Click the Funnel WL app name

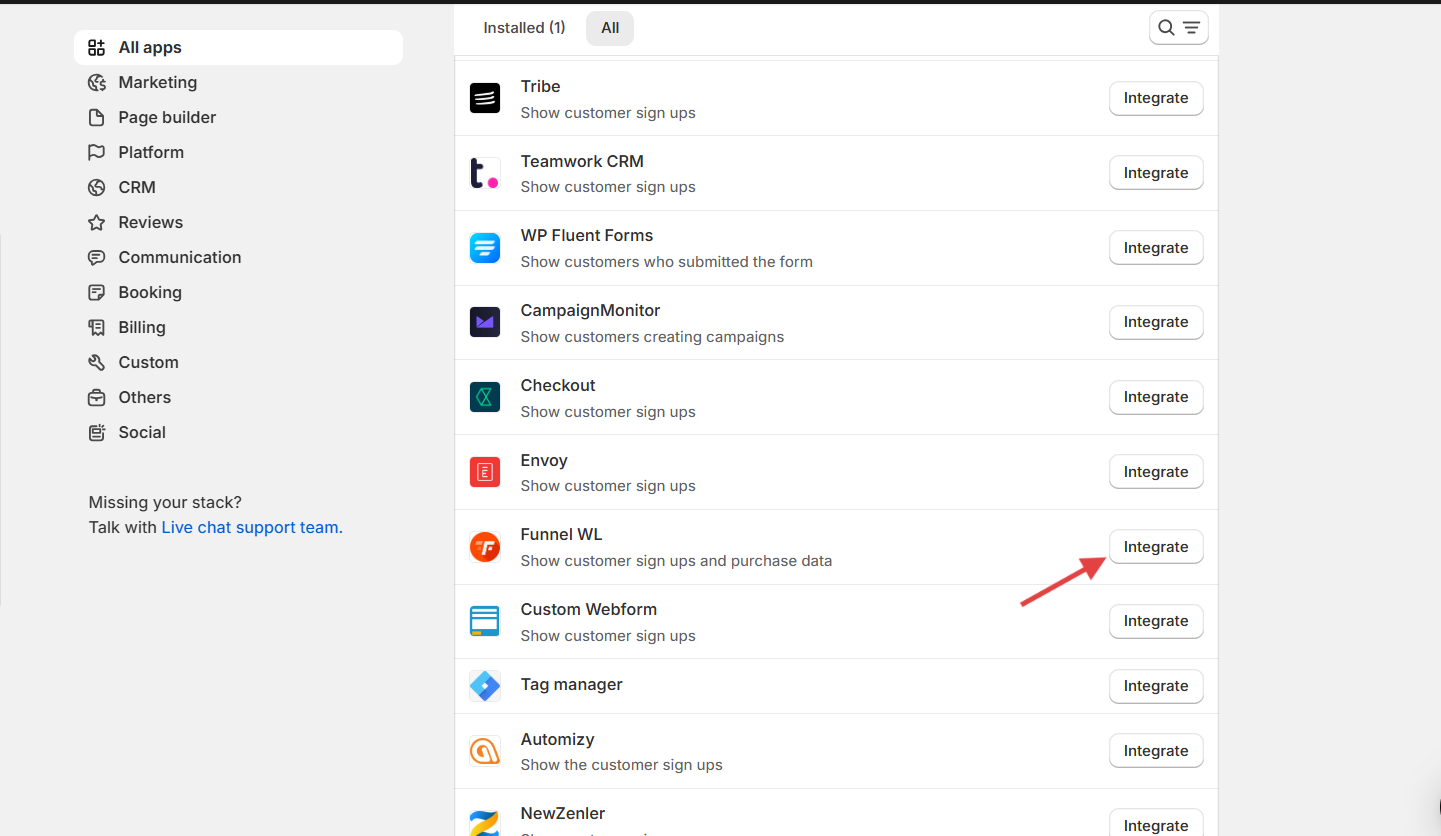click(562, 535)
